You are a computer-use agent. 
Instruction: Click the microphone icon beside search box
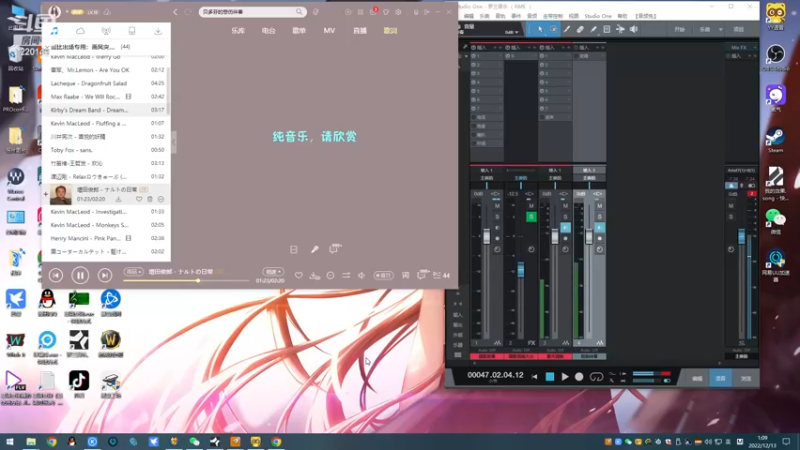[x=316, y=12]
